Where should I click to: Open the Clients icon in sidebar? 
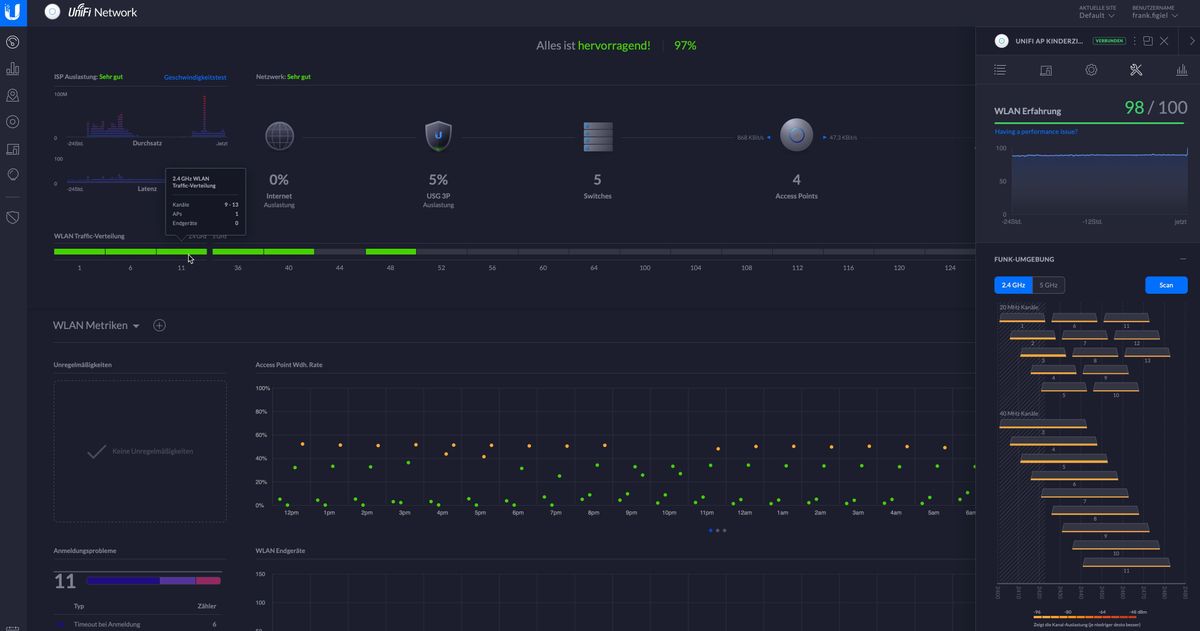coord(13,149)
